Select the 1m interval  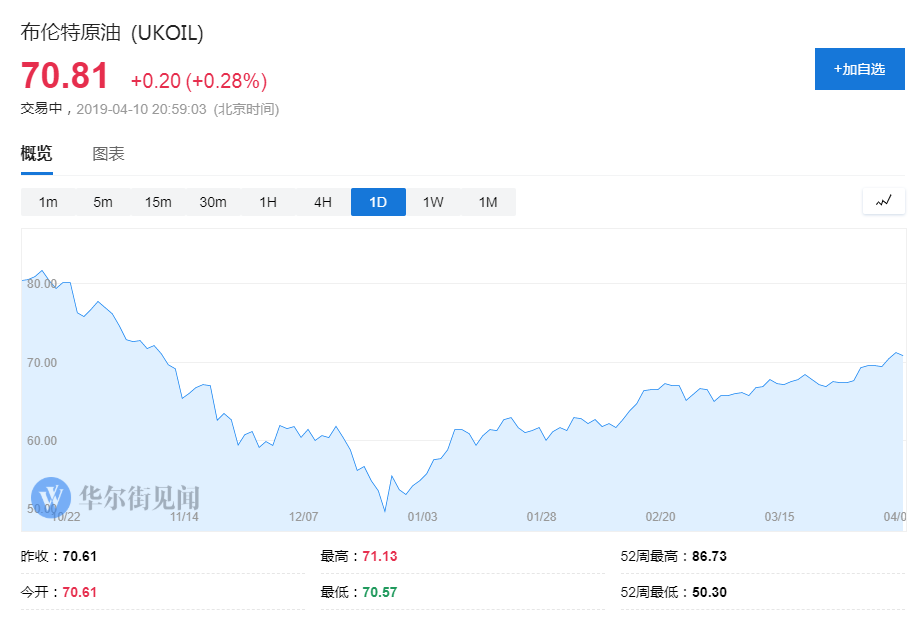pos(48,202)
